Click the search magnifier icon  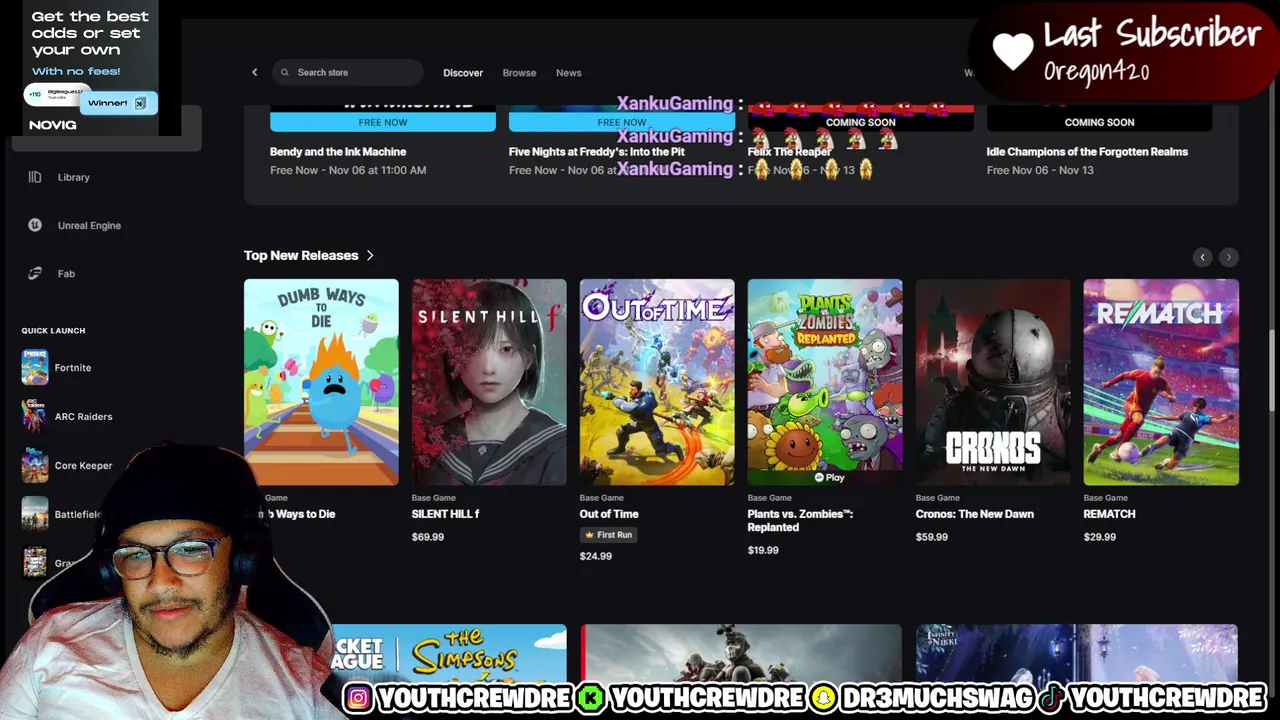click(284, 72)
